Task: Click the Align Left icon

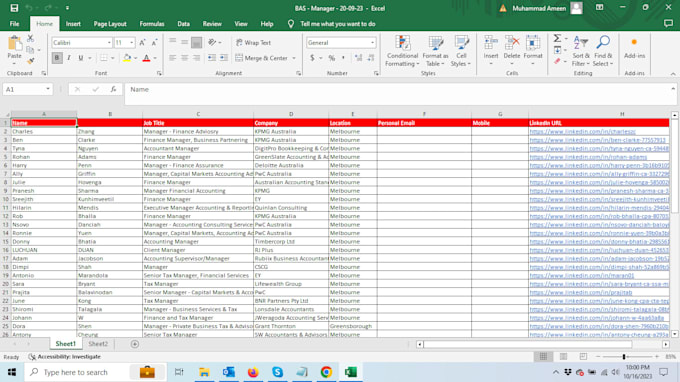Action: click(173, 58)
